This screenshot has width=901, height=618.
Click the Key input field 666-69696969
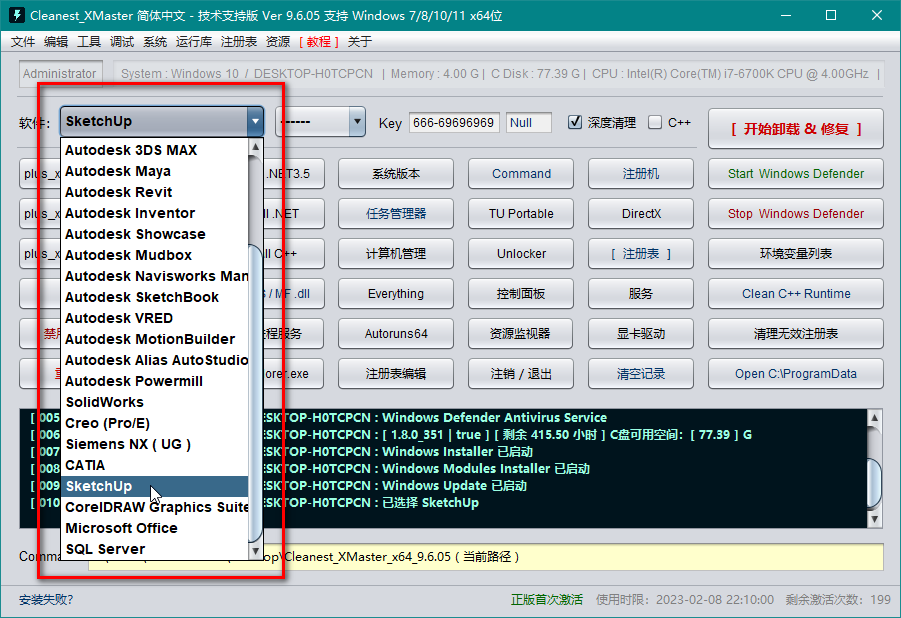[454, 122]
